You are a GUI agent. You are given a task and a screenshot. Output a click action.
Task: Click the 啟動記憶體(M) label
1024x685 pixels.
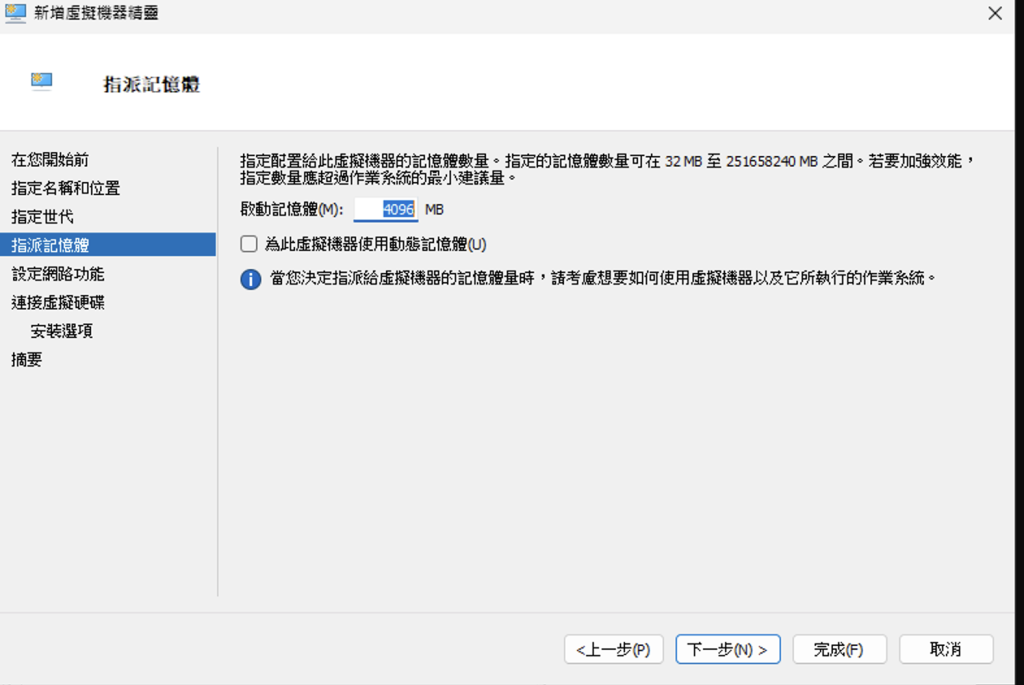[x=291, y=210]
